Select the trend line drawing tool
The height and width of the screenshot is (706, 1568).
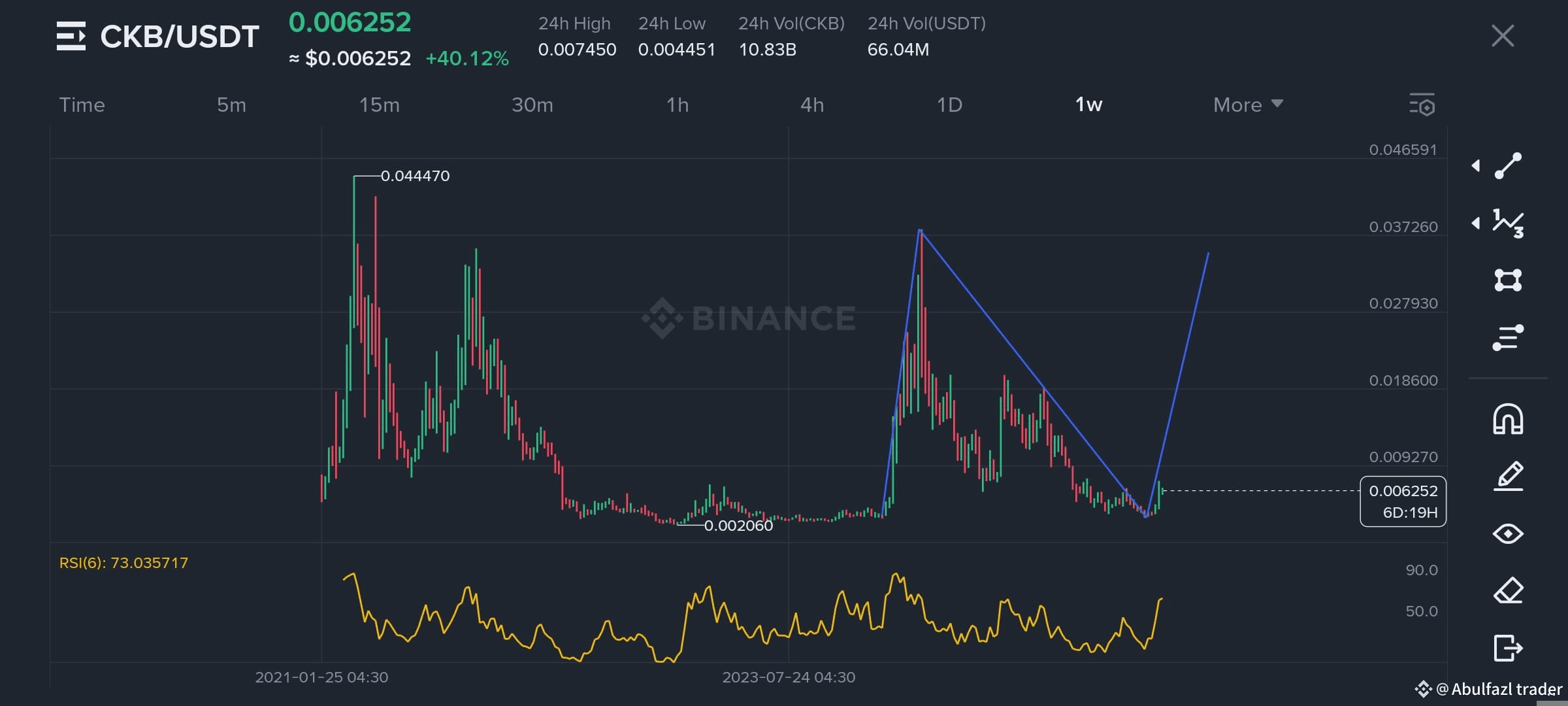coord(1508,166)
